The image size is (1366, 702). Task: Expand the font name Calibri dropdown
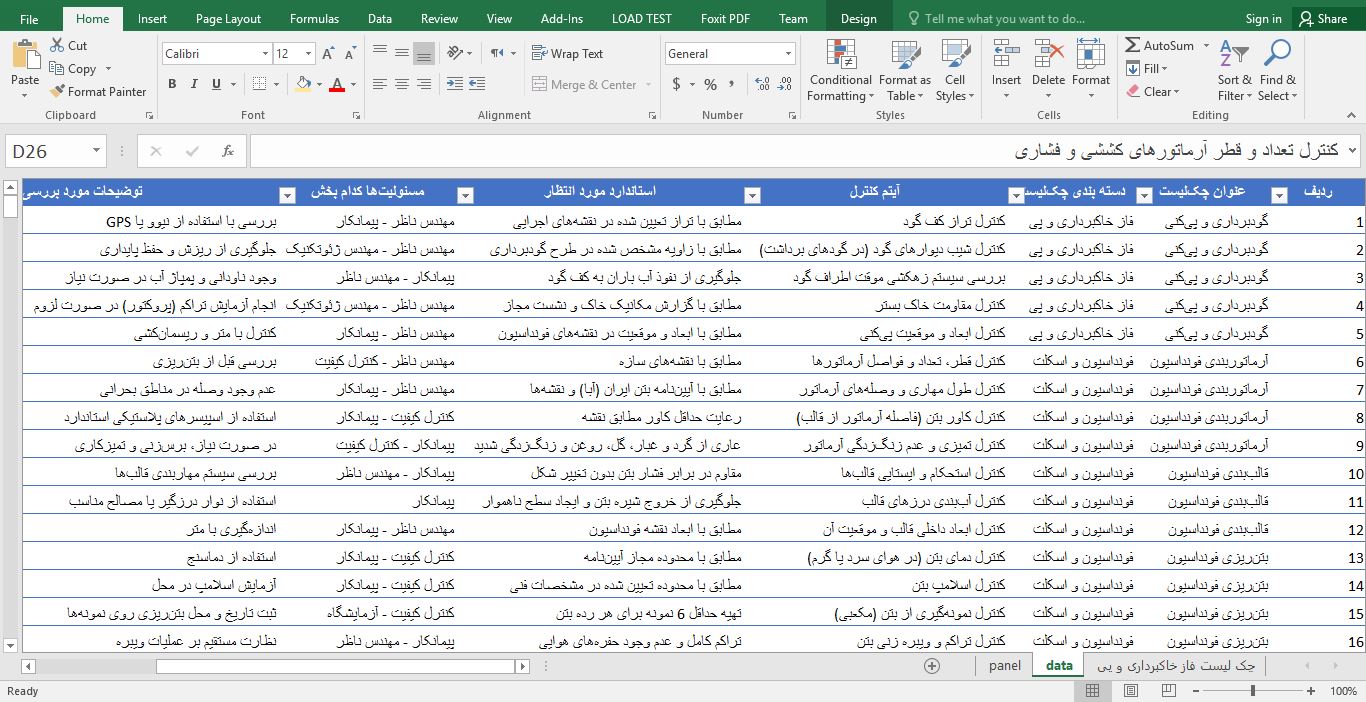(265, 54)
